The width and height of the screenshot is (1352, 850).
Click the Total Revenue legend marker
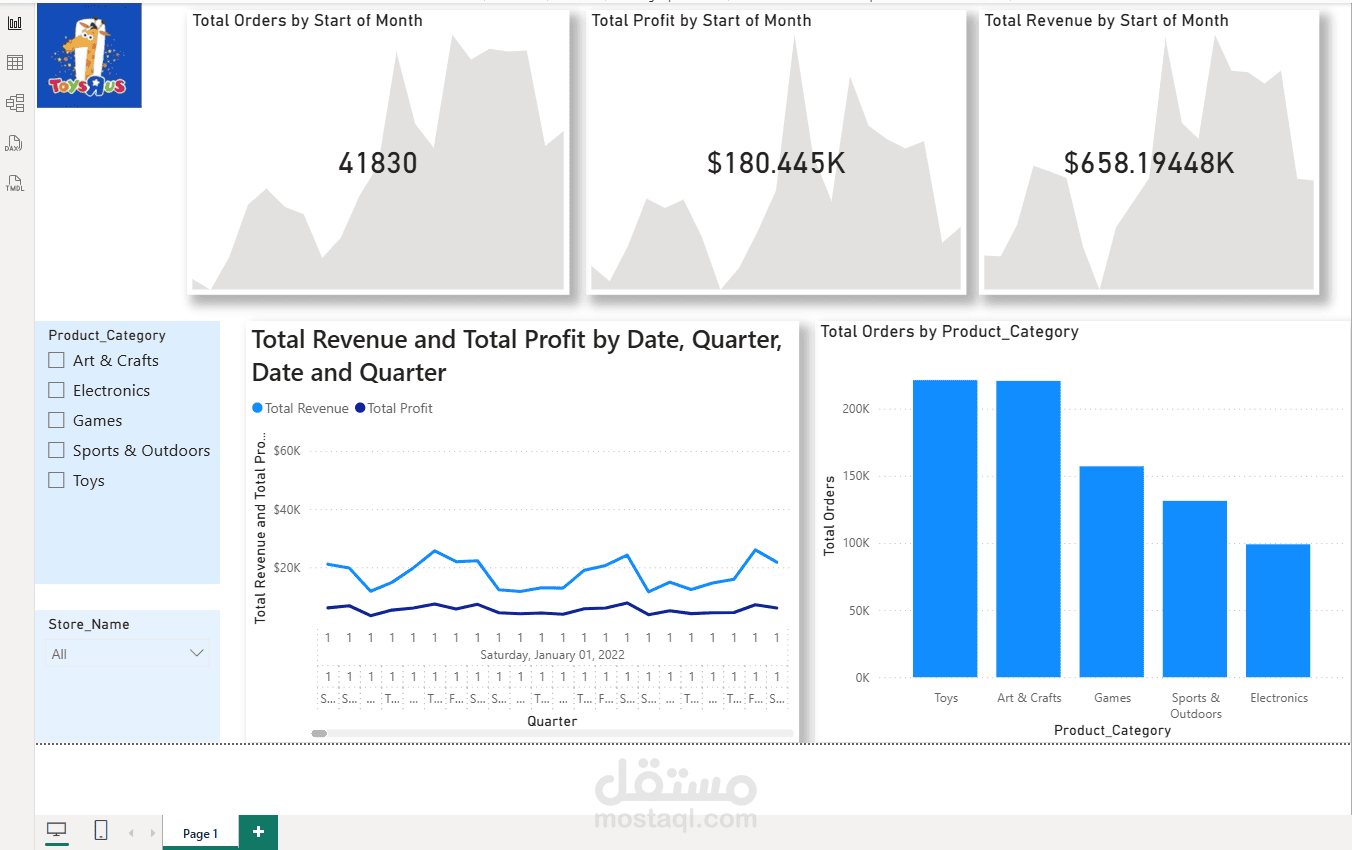(258, 408)
